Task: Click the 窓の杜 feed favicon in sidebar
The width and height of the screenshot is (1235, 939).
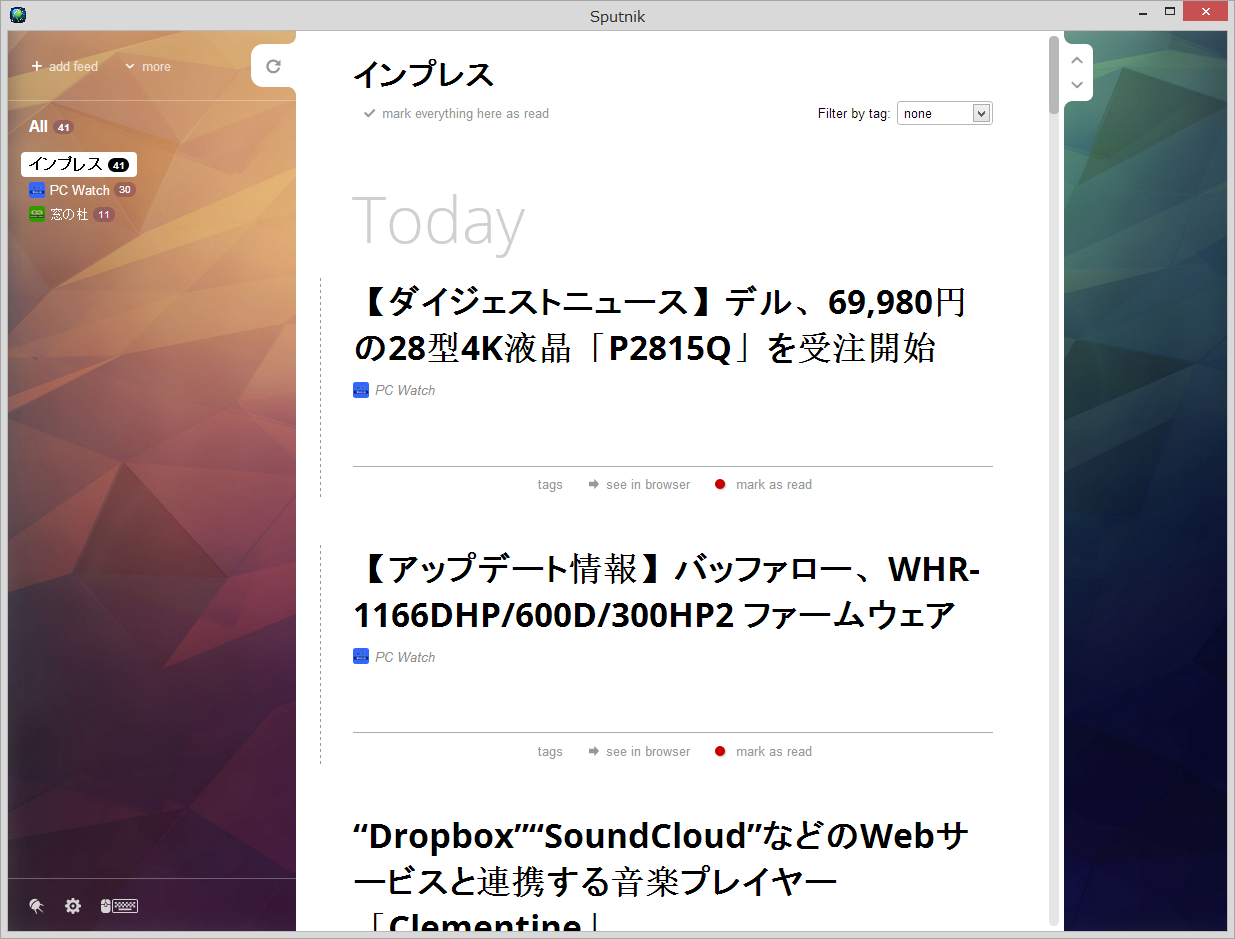Action: click(37, 213)
